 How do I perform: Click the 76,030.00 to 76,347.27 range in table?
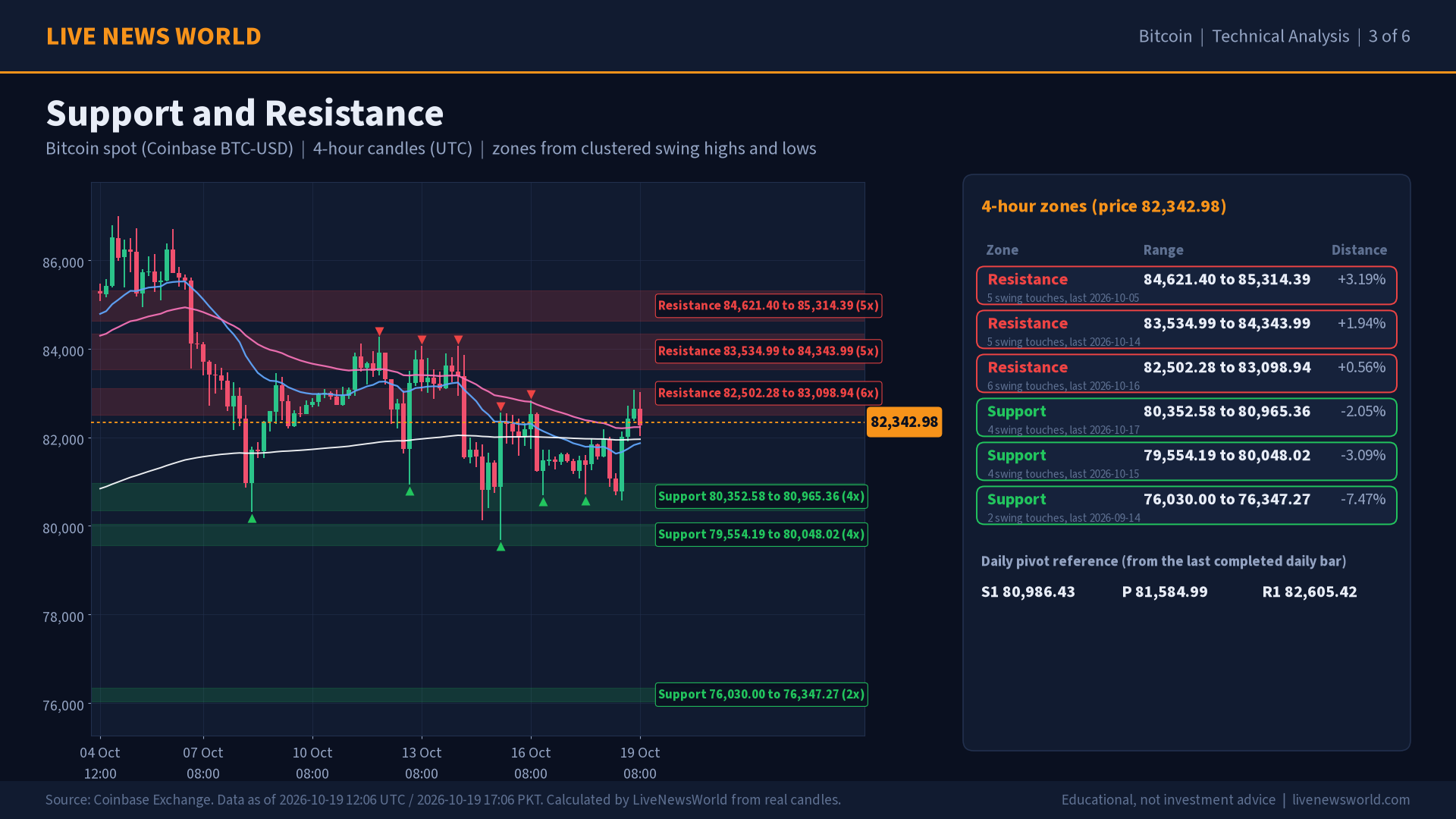pyautogui.click(x=1226, y=499)
